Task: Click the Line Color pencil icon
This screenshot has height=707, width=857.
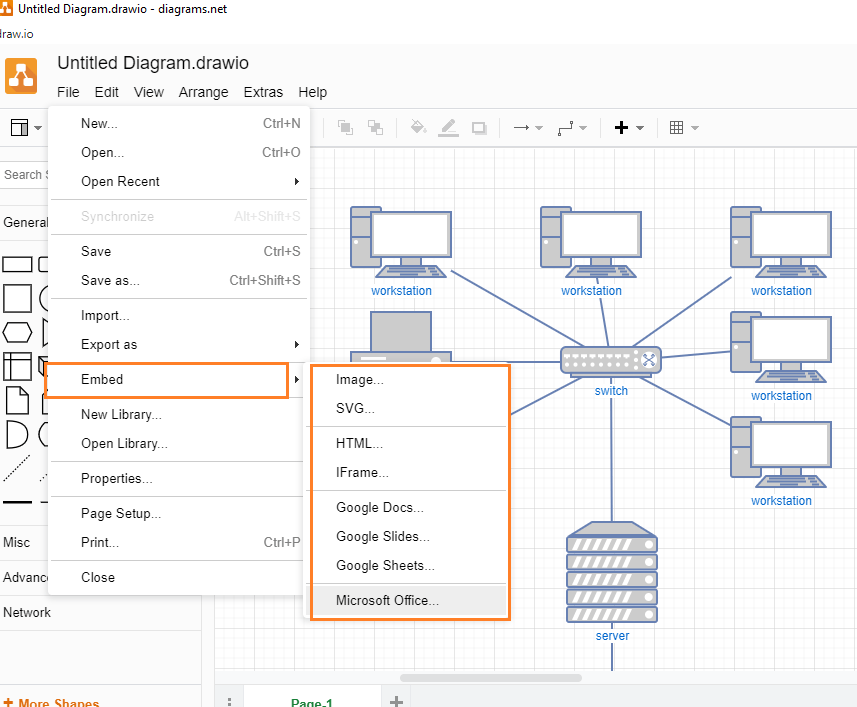Action: tap(448, 128)
